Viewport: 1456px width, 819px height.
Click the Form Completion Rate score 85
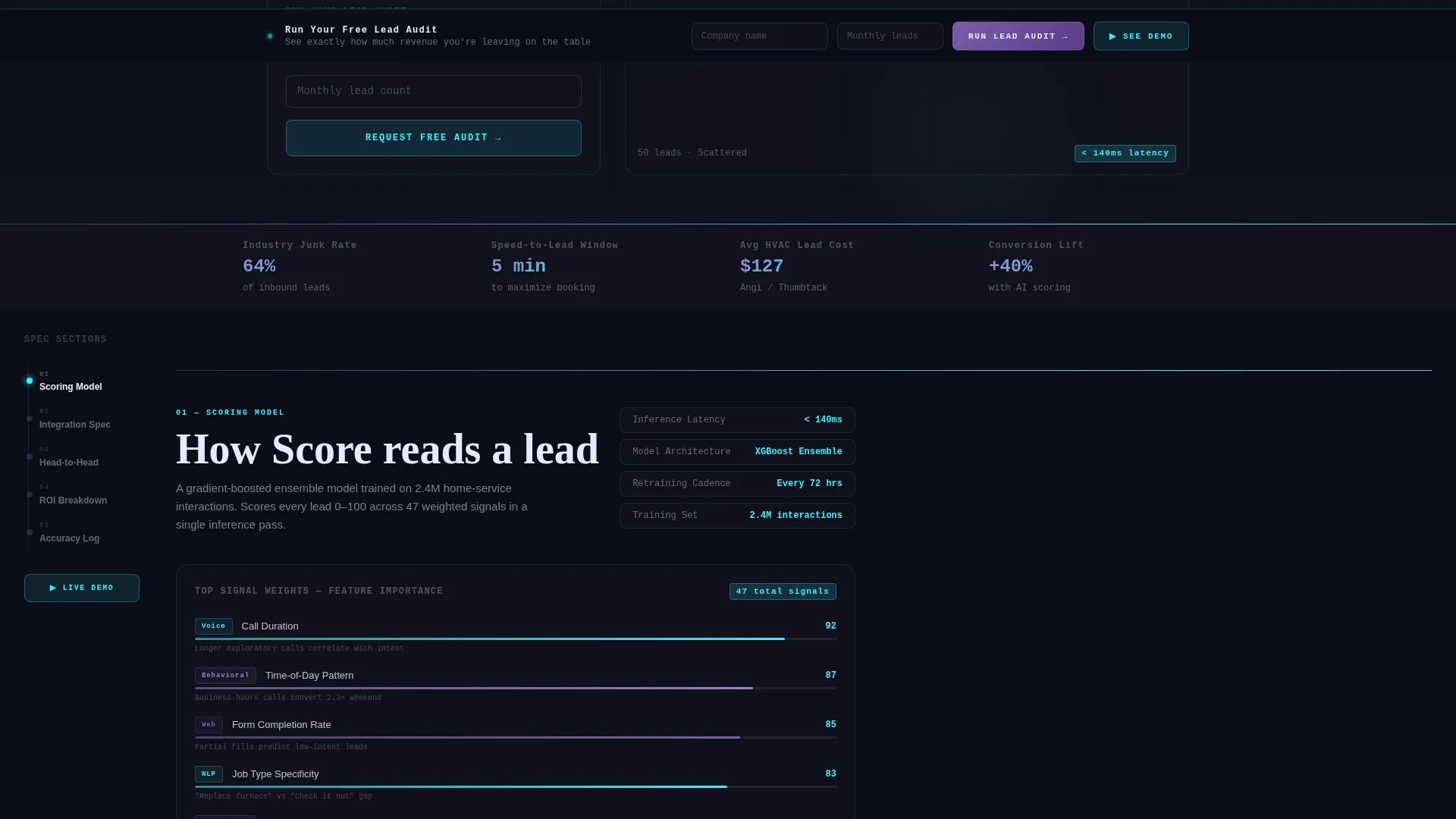(x=830, y=725)
